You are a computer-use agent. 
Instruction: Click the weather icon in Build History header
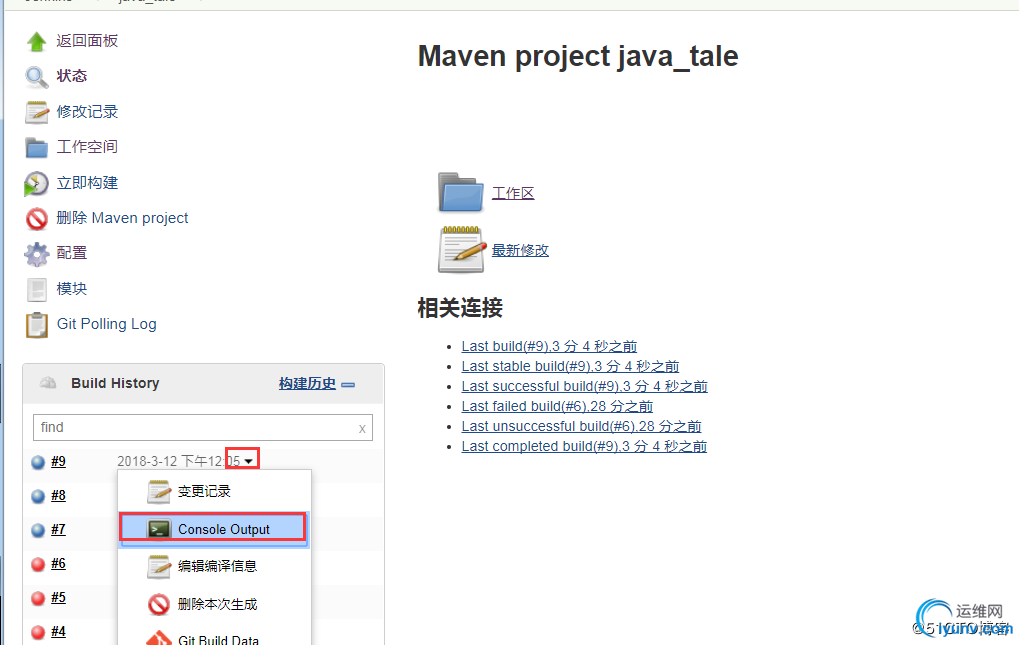pyautogui.click(x=48, y=383)
